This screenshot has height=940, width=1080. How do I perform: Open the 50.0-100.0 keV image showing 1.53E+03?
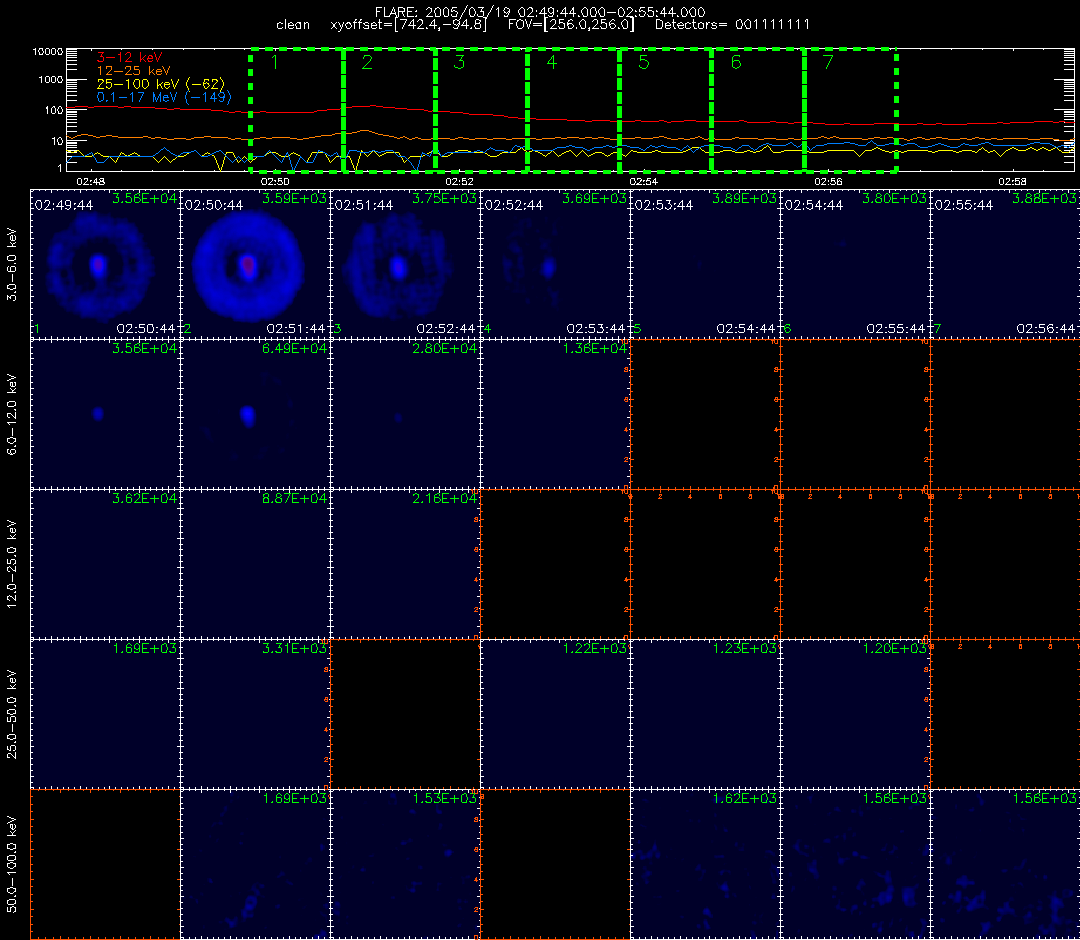[x=406, y=865]
